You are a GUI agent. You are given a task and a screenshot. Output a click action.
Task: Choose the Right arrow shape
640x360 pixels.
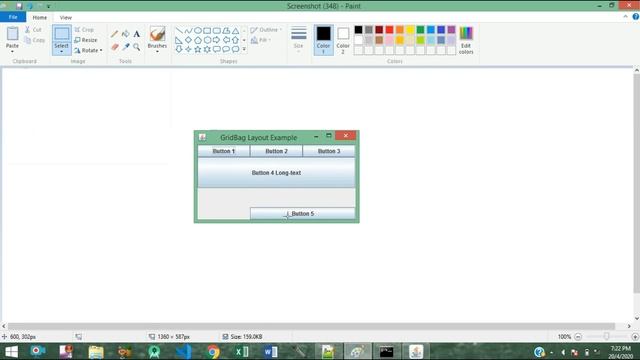point(216,40)
